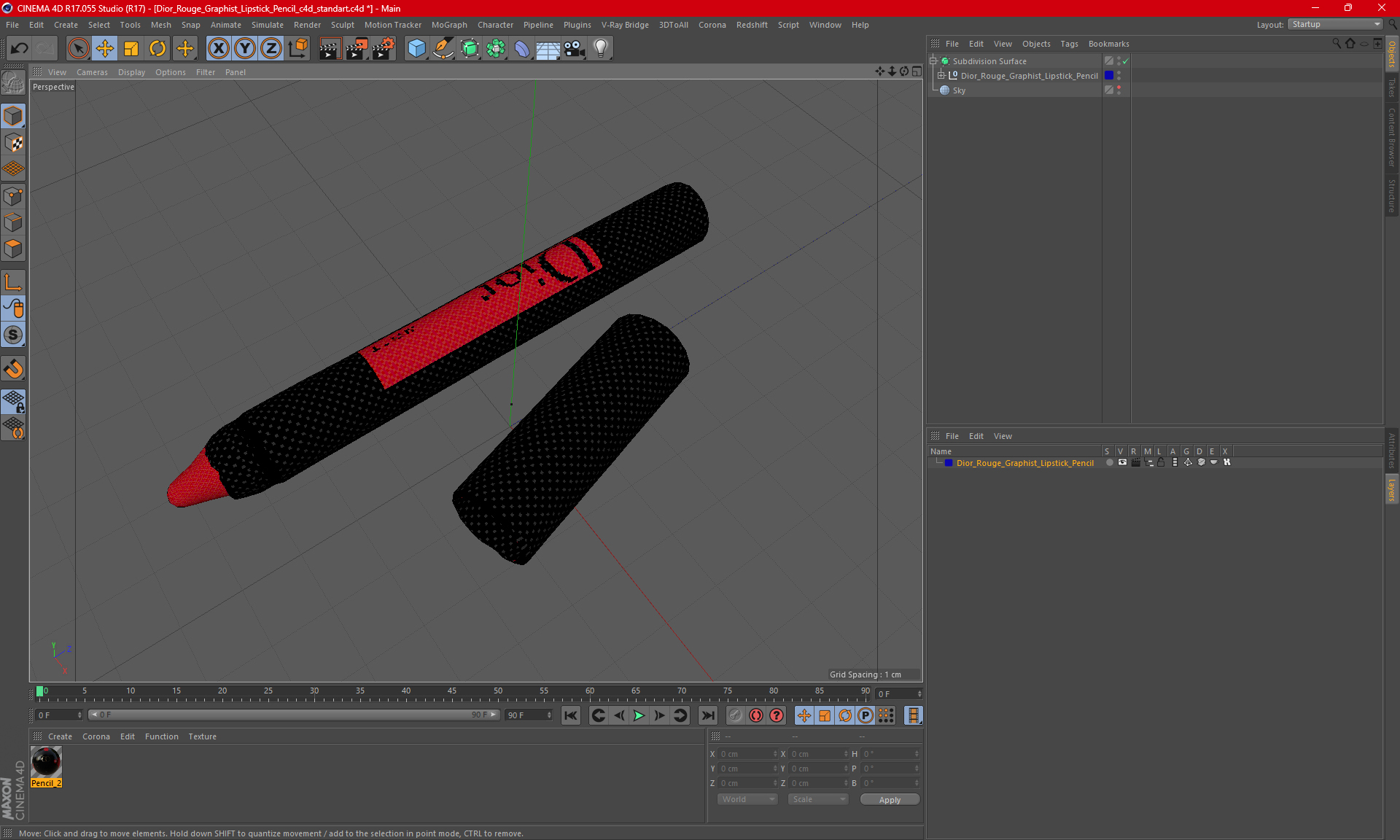1400x840 pixels.
Task: Toggle Z axis lock
Action: [x=271, y=49]
